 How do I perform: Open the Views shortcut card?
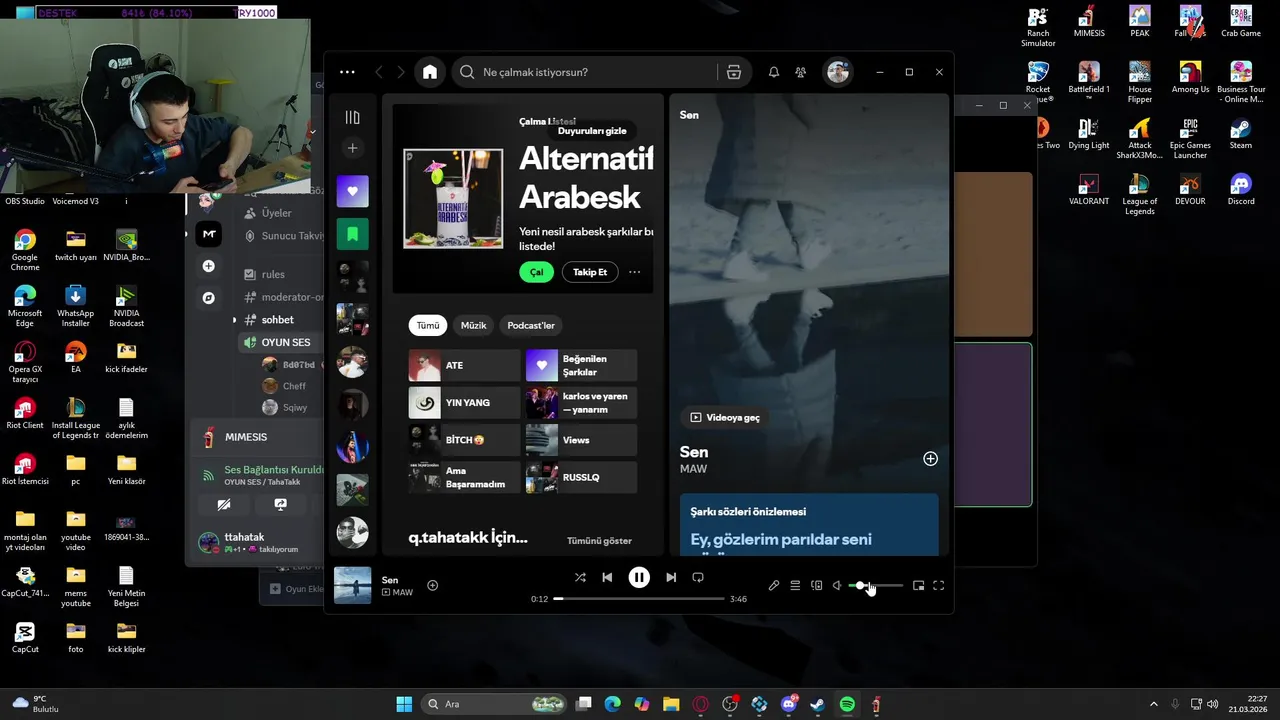(581, 440)
